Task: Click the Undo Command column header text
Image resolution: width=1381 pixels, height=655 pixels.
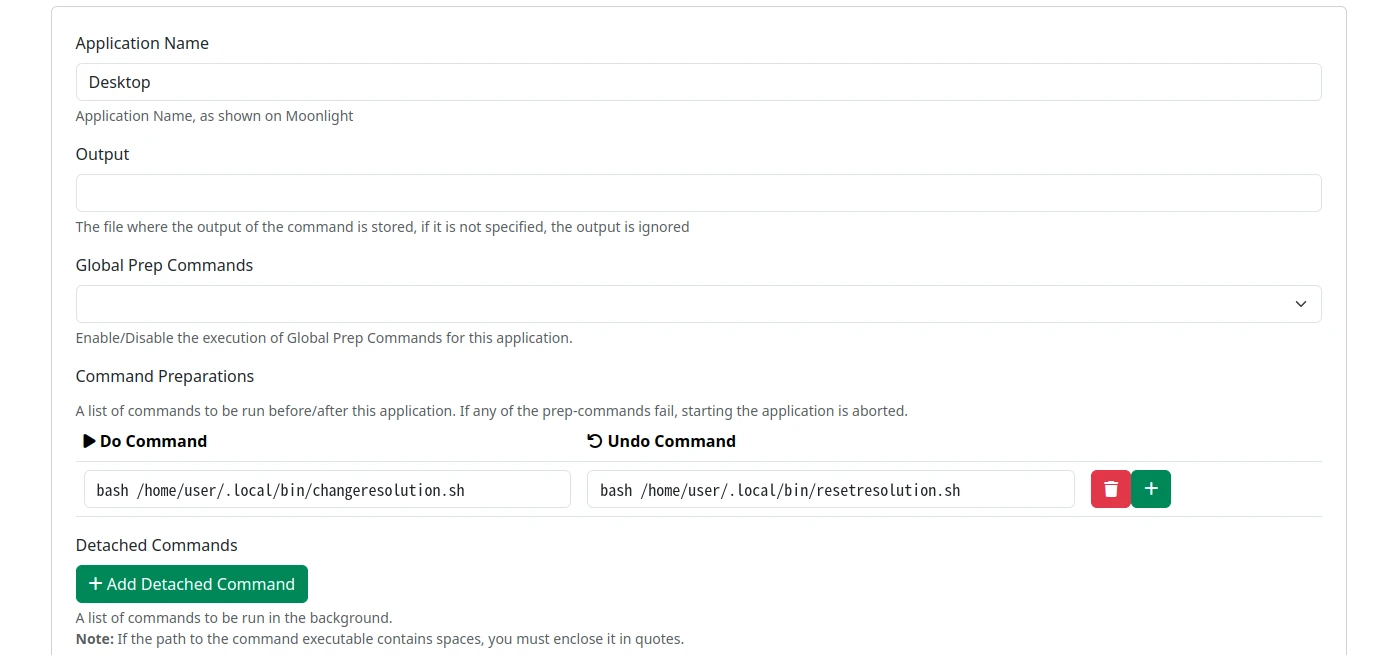Action: click(x=671, y=441)
